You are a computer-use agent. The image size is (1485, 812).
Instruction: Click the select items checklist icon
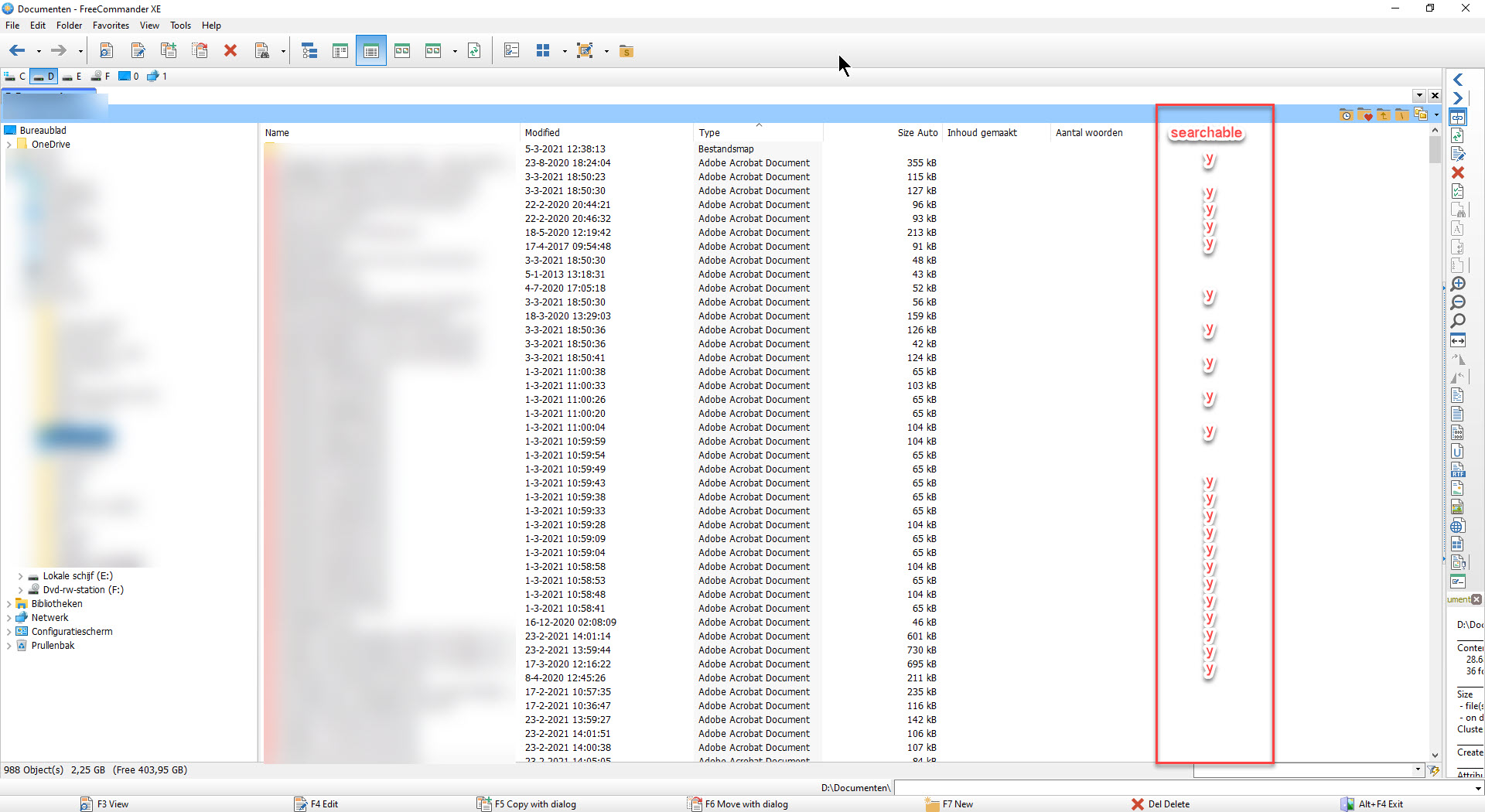click(x=511, y=51)
